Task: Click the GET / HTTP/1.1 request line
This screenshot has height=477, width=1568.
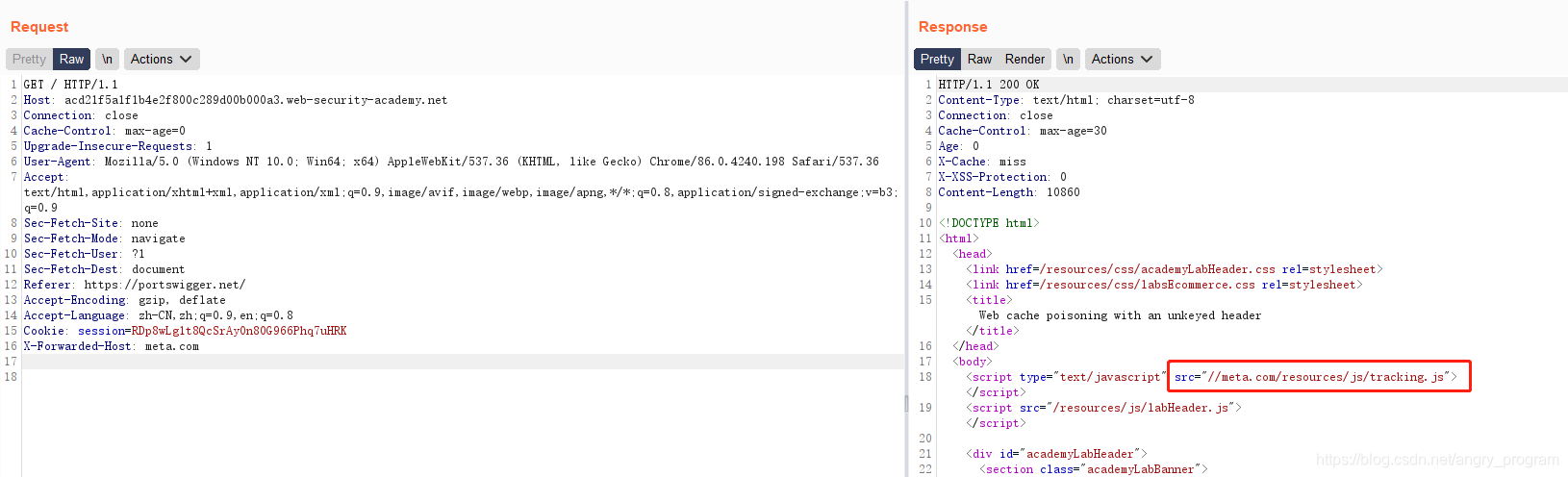Action: pos(71,85)
